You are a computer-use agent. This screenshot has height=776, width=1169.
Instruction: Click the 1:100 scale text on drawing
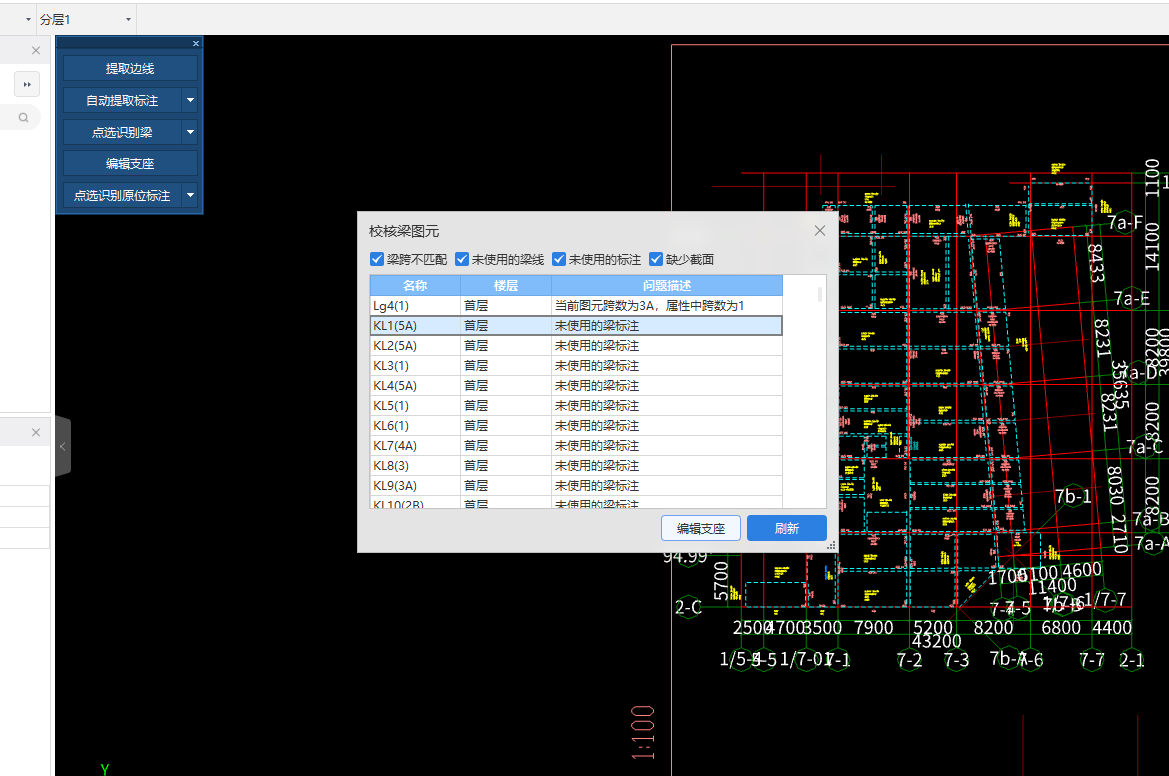643,733
